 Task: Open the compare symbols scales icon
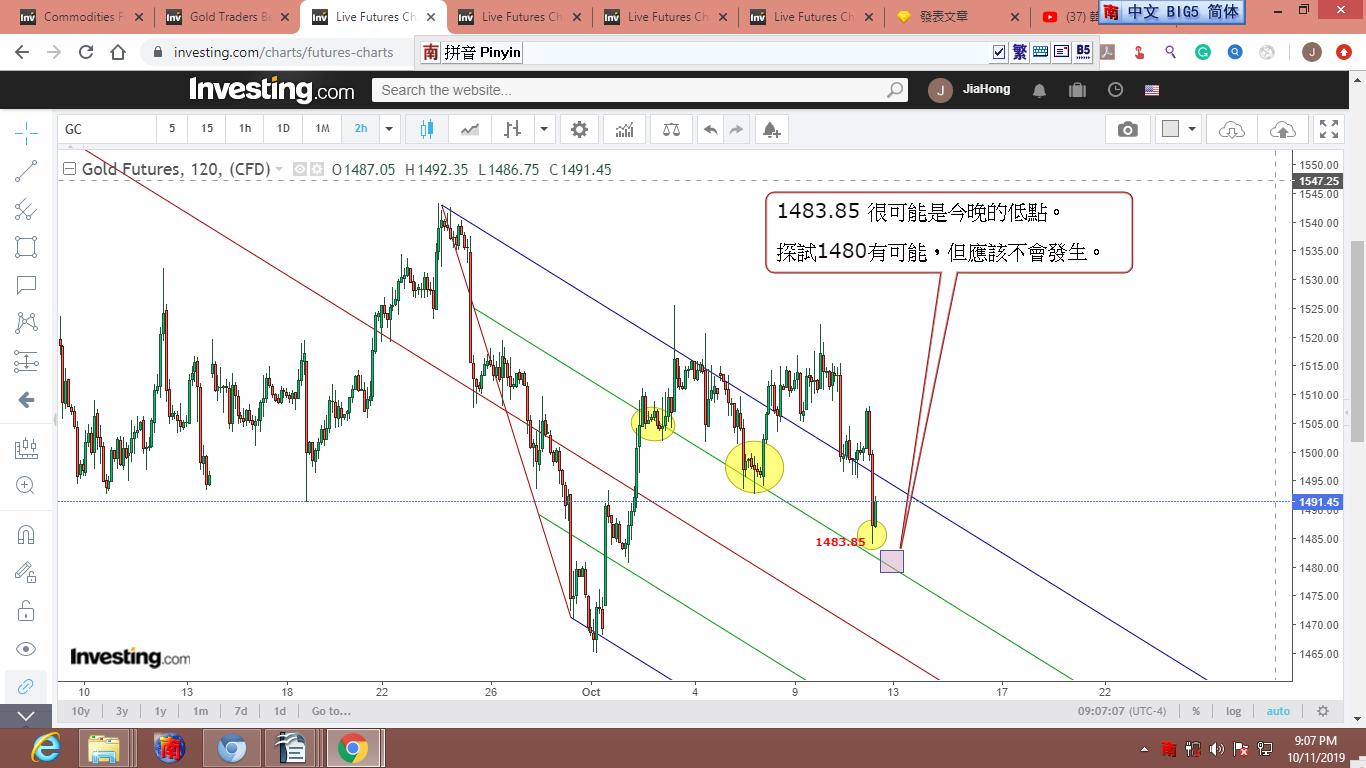click(x=670, y=129)
